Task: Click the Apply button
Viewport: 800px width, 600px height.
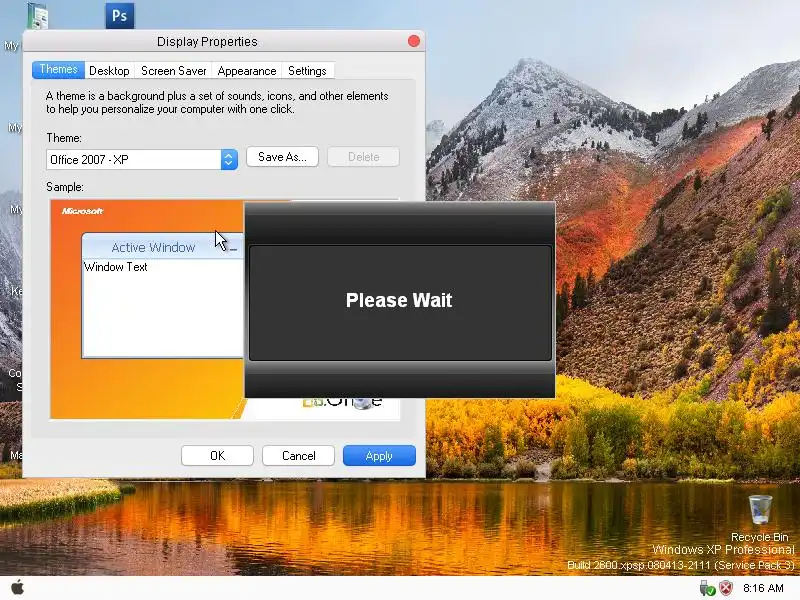Action: click(379, 455)
